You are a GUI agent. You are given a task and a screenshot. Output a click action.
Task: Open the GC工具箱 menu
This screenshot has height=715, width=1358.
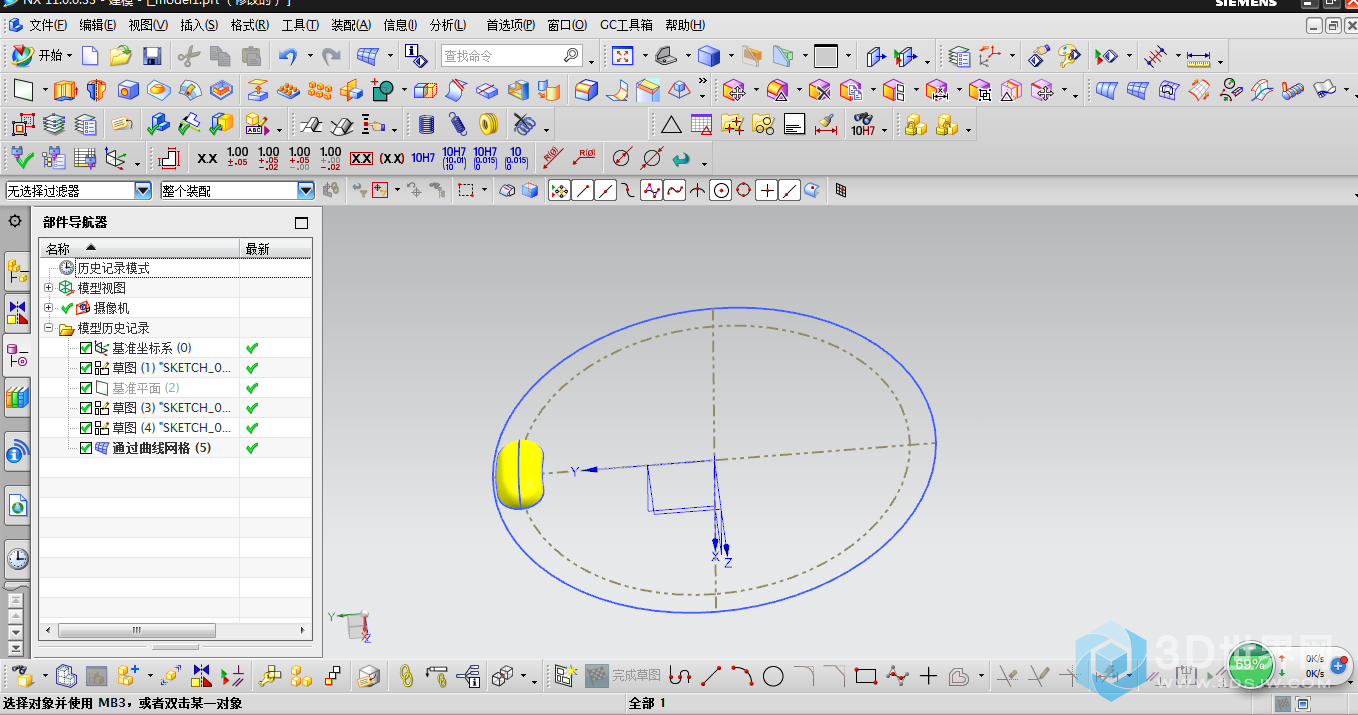[627, 25]
